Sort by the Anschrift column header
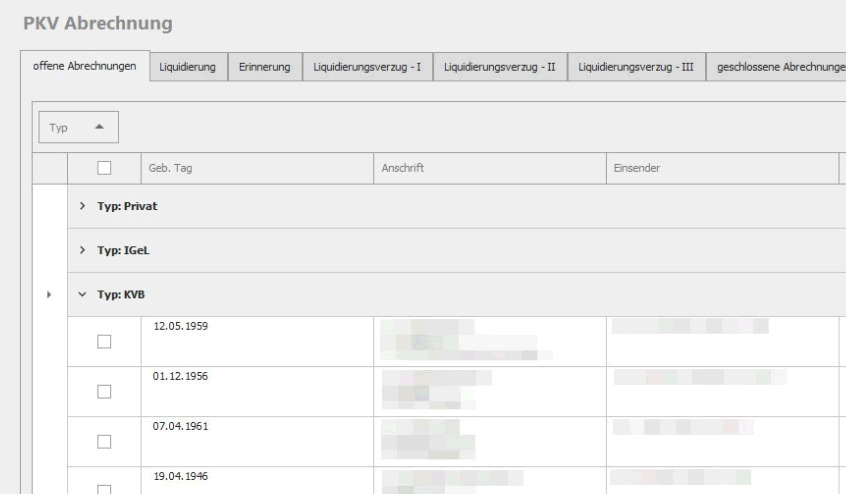This screenshot has width=846, height=494. 489,169
